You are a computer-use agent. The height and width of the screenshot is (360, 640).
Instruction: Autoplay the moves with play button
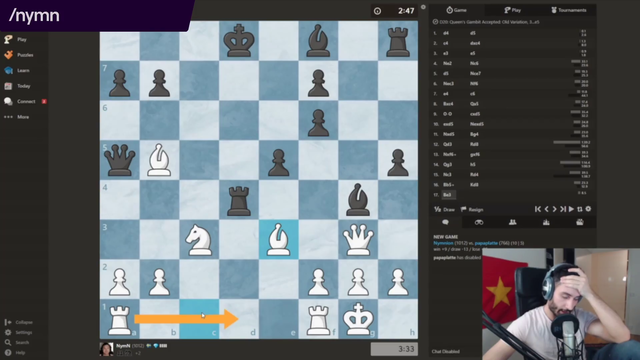pyautogui.click(x=571, y=209)
